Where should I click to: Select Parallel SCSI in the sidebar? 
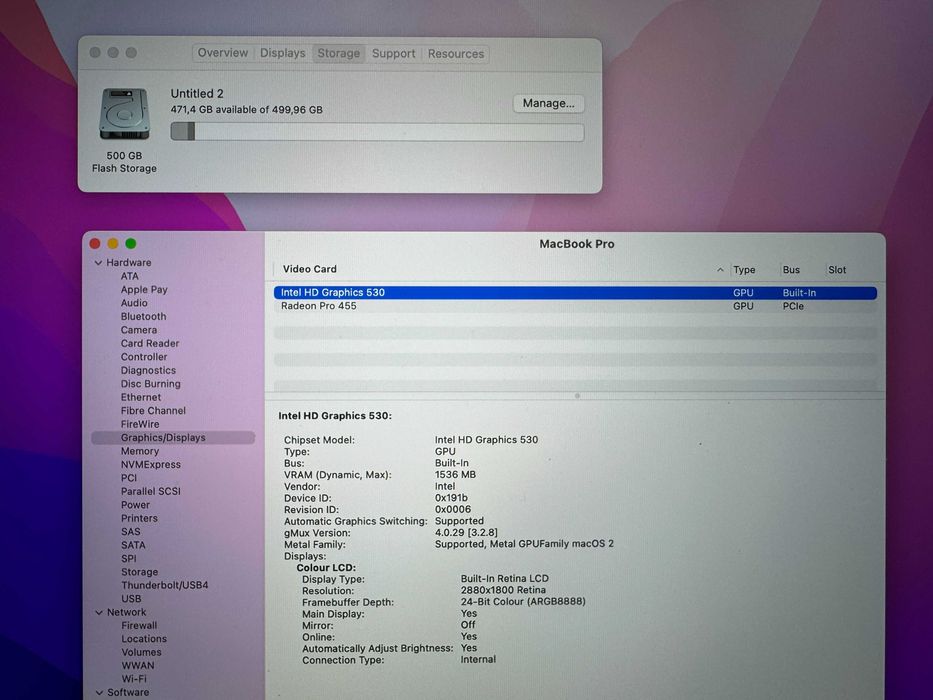pos(151,492)
